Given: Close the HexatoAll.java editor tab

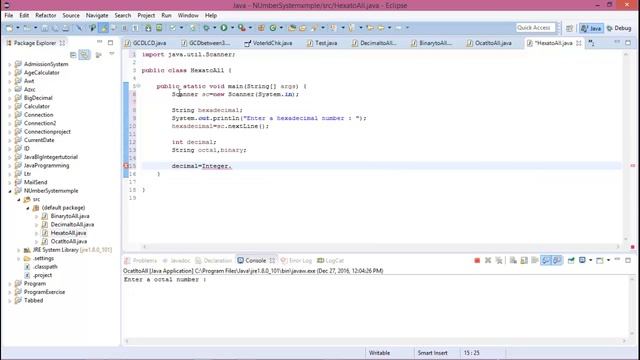Looking at the screenshot, I should [x=579, y=43].
